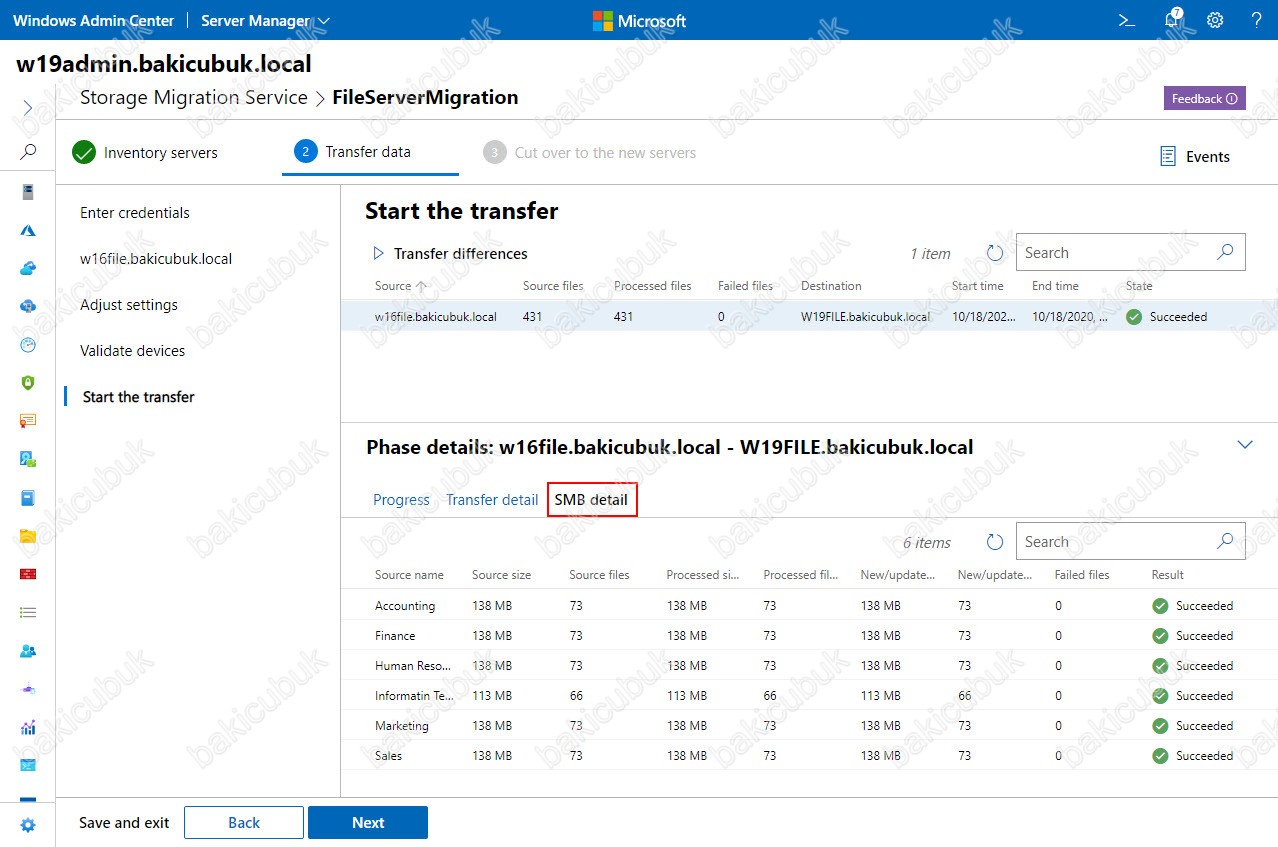Click the State column header
The height and width of the screenshot is (847, 1278).
coord(1139,285)
